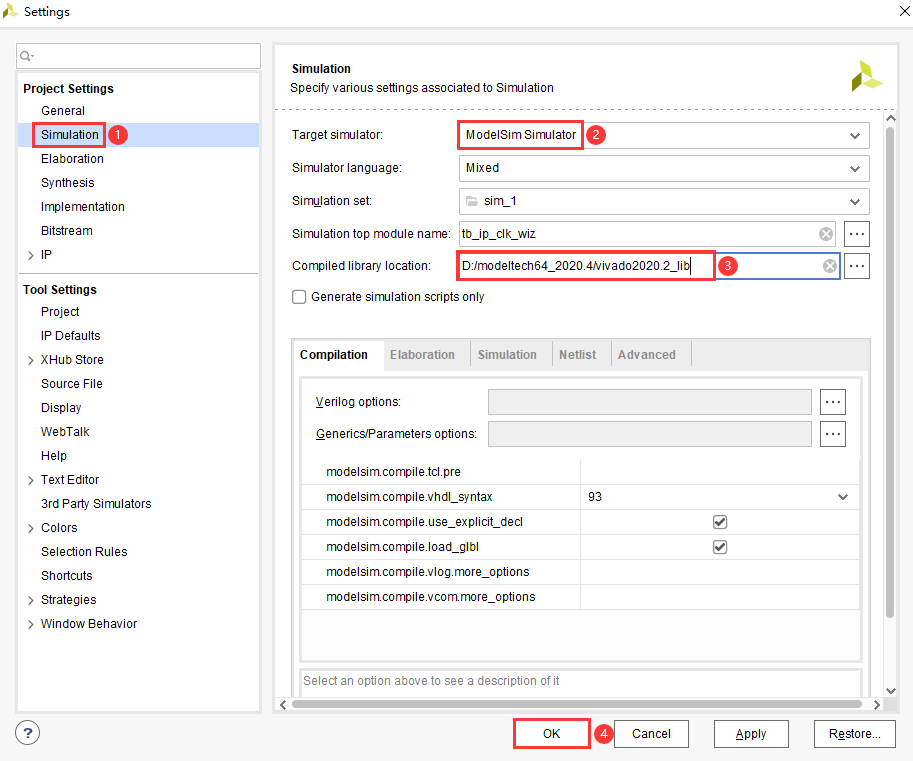Browse for compiled library location
The height and width of the screenshot is (761, 913).
click(857, 266)
